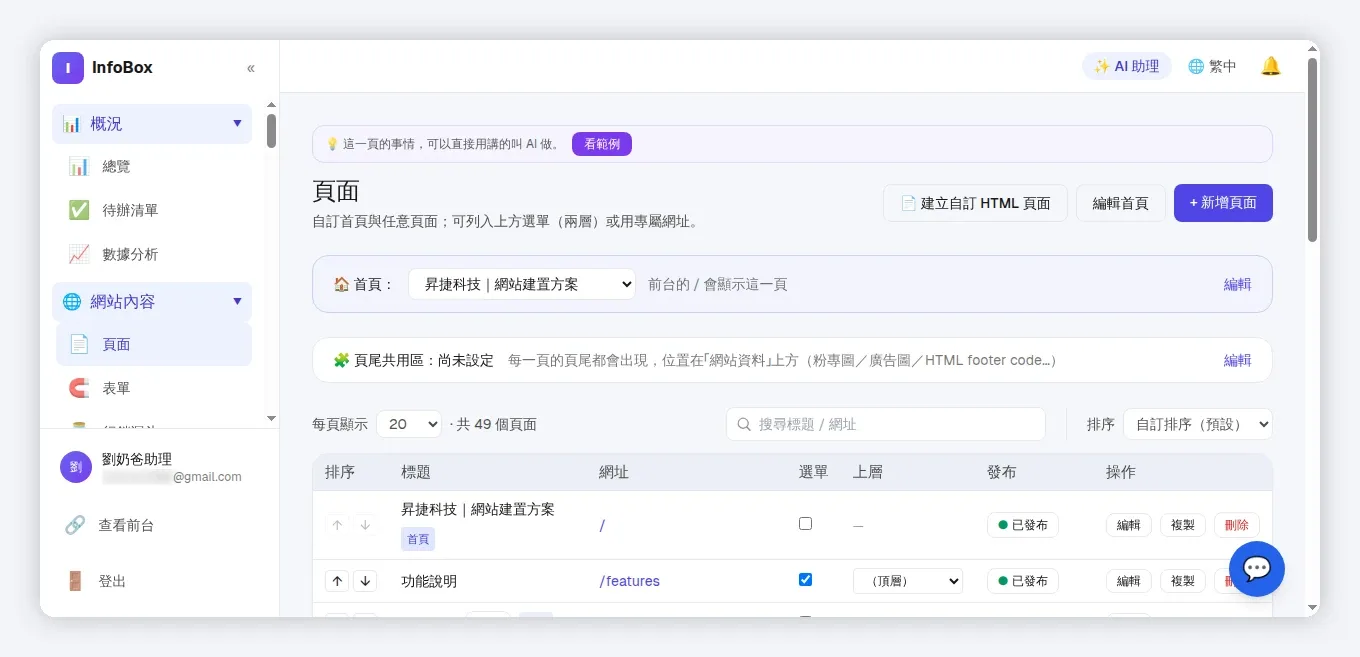Open the 首頁 page selection dropdown
The height and width of the screenshot is (657, 1360).
tap(522, 284)
